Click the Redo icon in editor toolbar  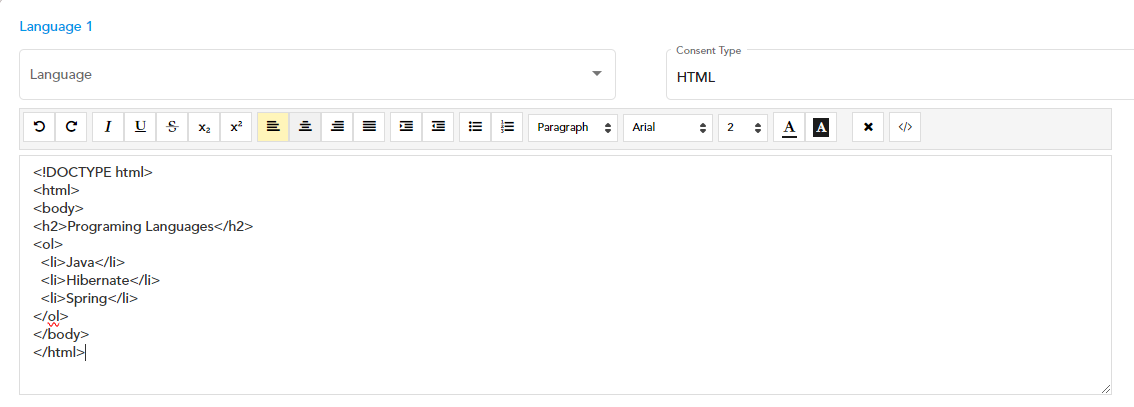point(71,127)
